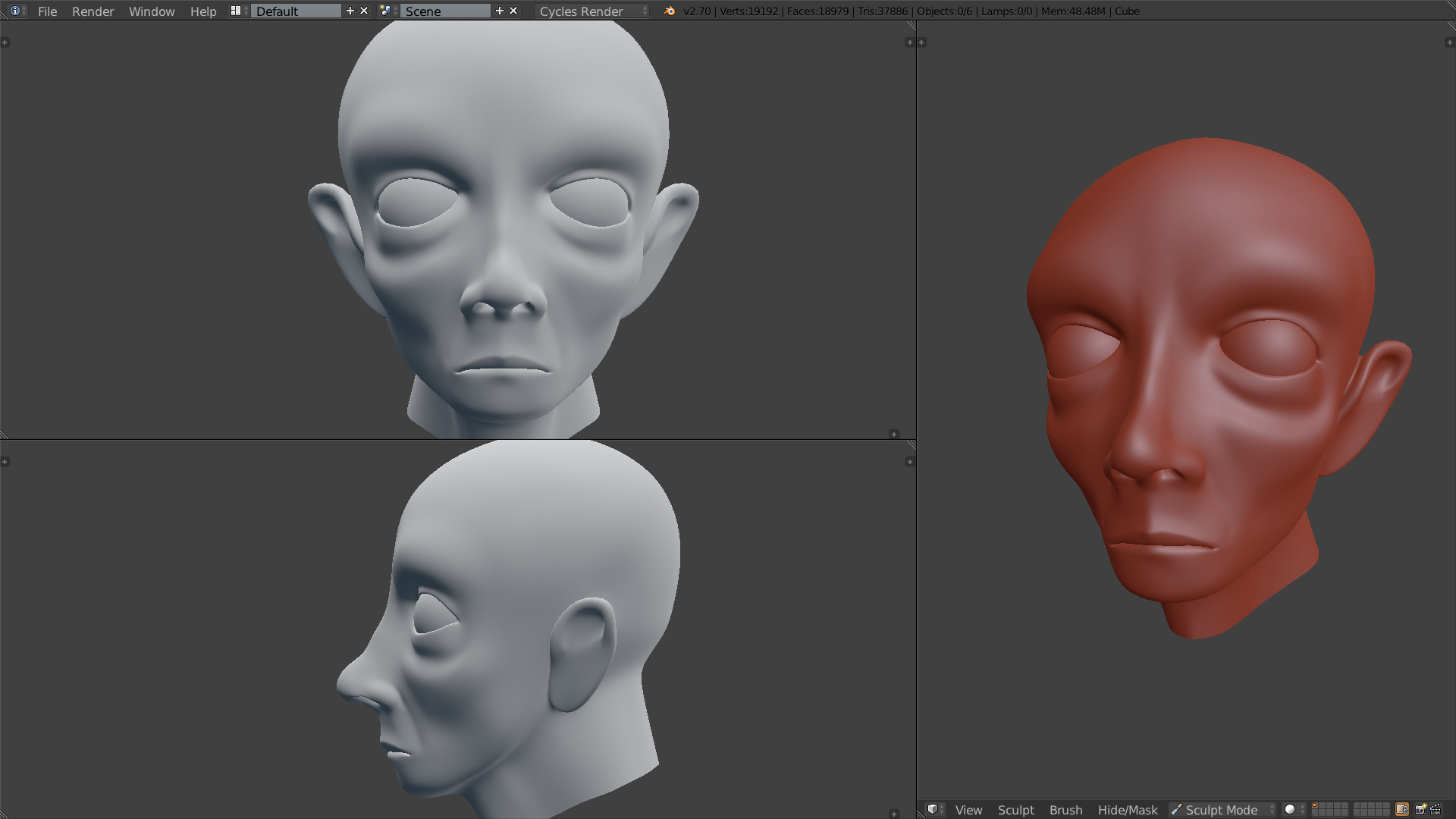The image size is (1456, 819).
Task: Click the Default screen layout name field
Action: coord(296,11)
